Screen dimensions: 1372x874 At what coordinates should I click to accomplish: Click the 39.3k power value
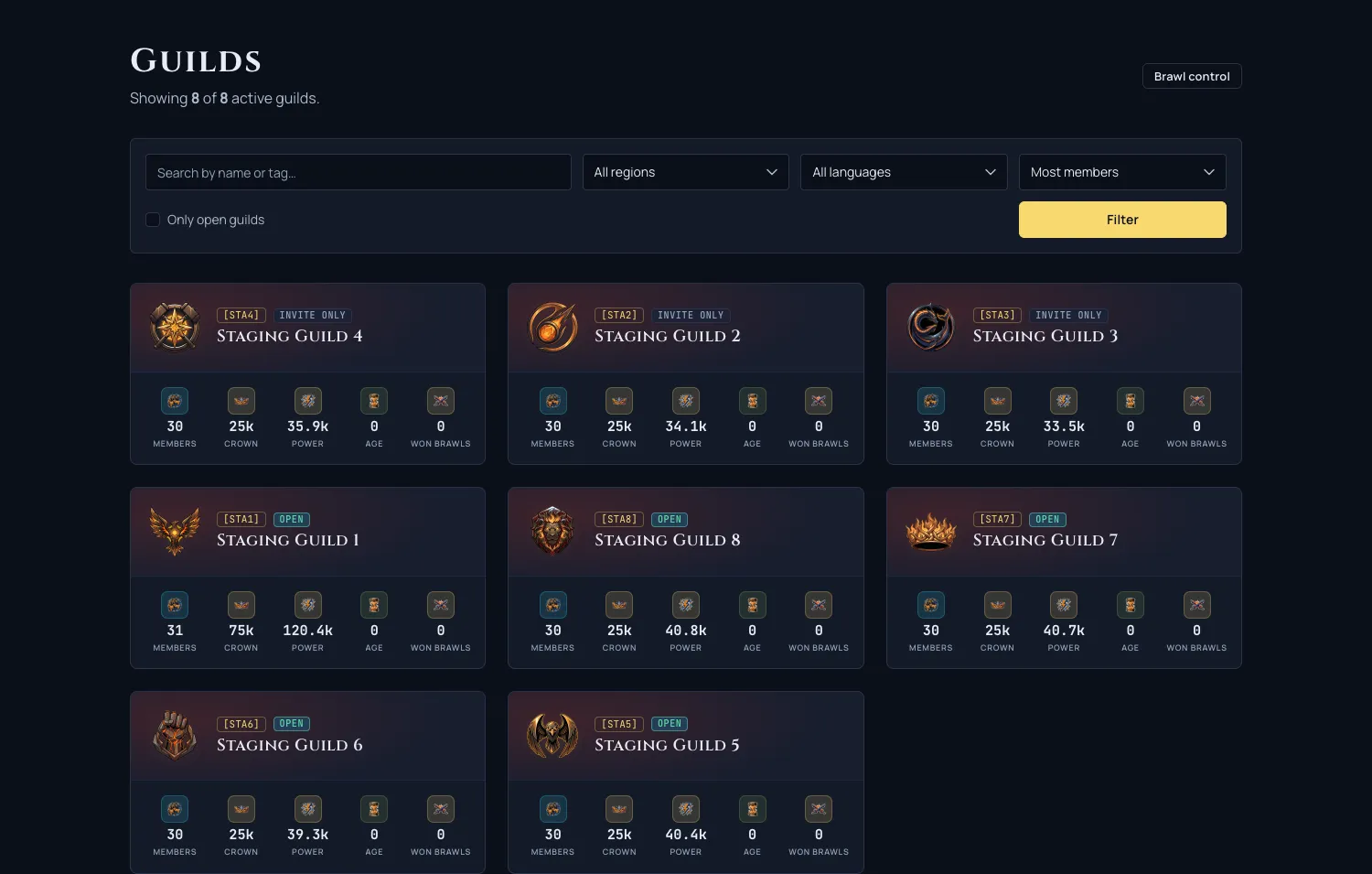pos(308,835)
